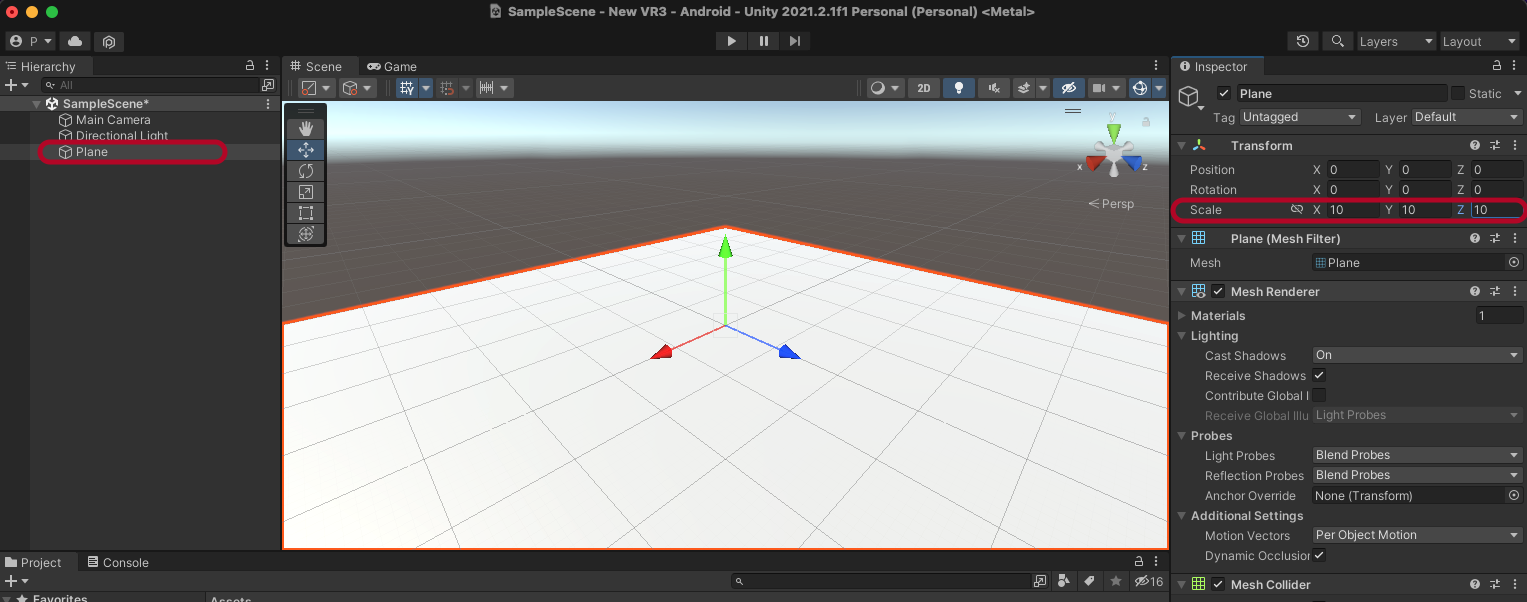Toggle pivot/center handle position
Viewport: 1527px width, 602px height.
316,88
